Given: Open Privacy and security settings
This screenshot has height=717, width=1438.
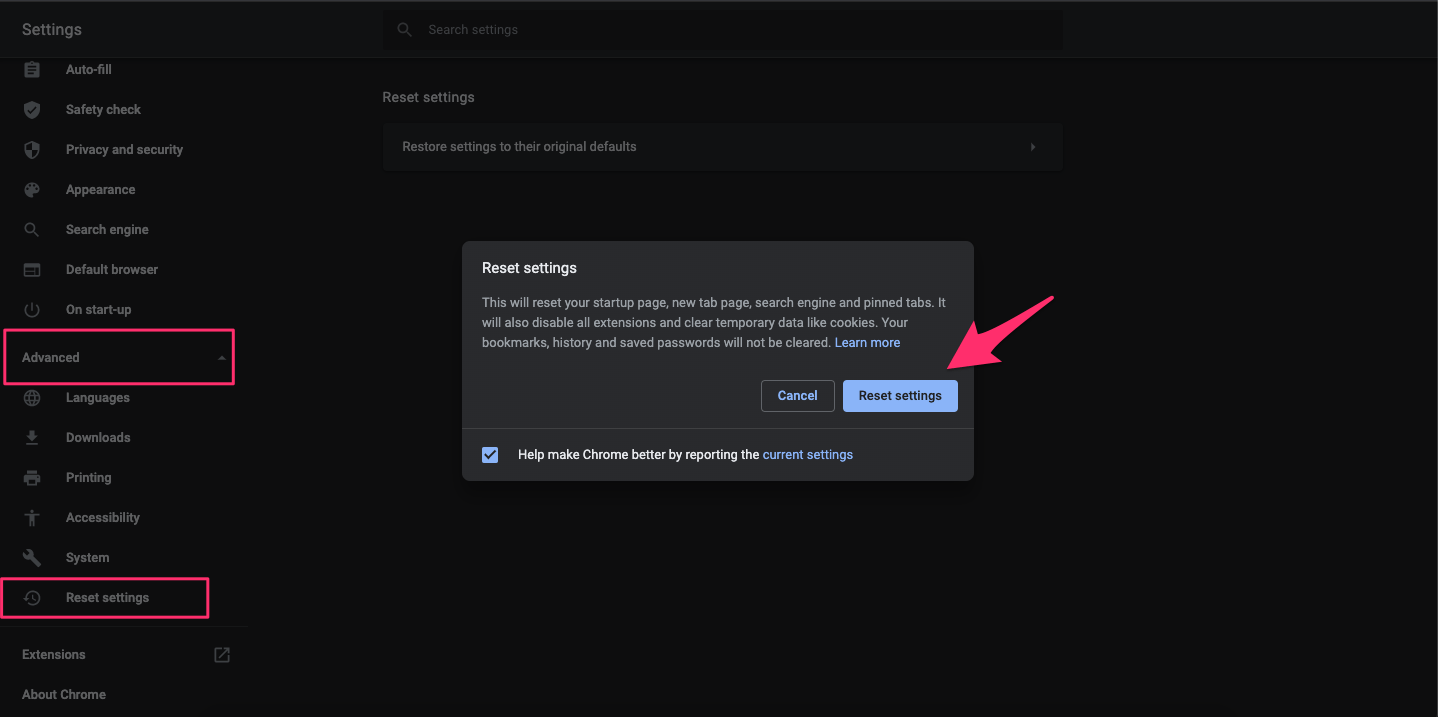Looking at the screenshot, I should pyautogui.click(x=124, y=150).
